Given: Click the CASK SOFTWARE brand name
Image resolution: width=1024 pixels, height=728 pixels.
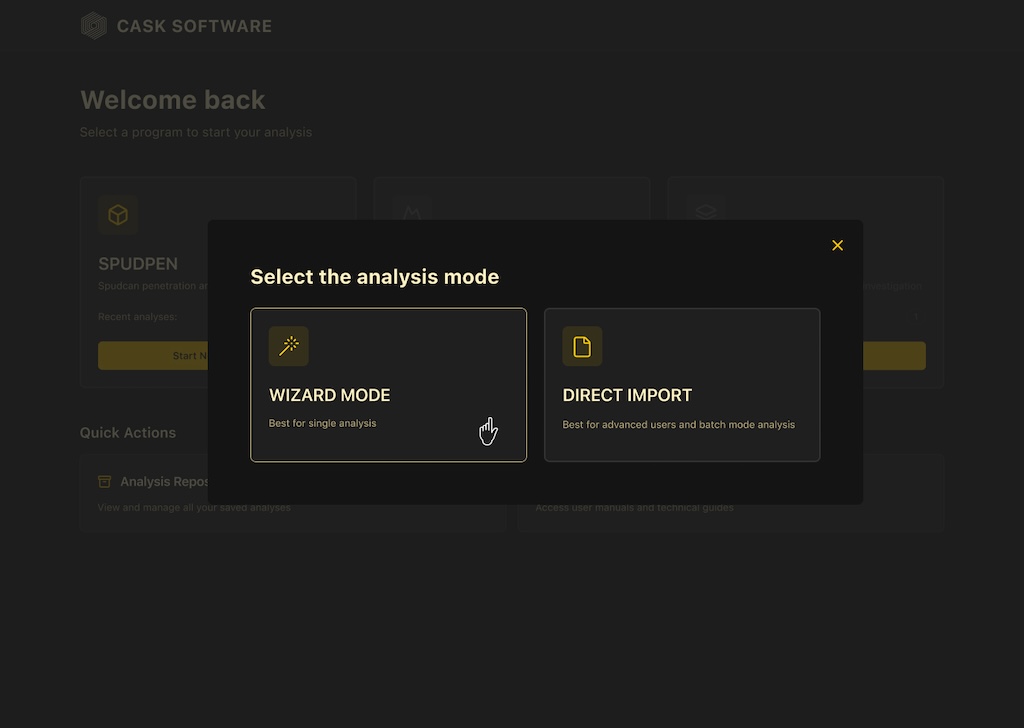Looking at the screenshot, I should click(x=194, y=26).
